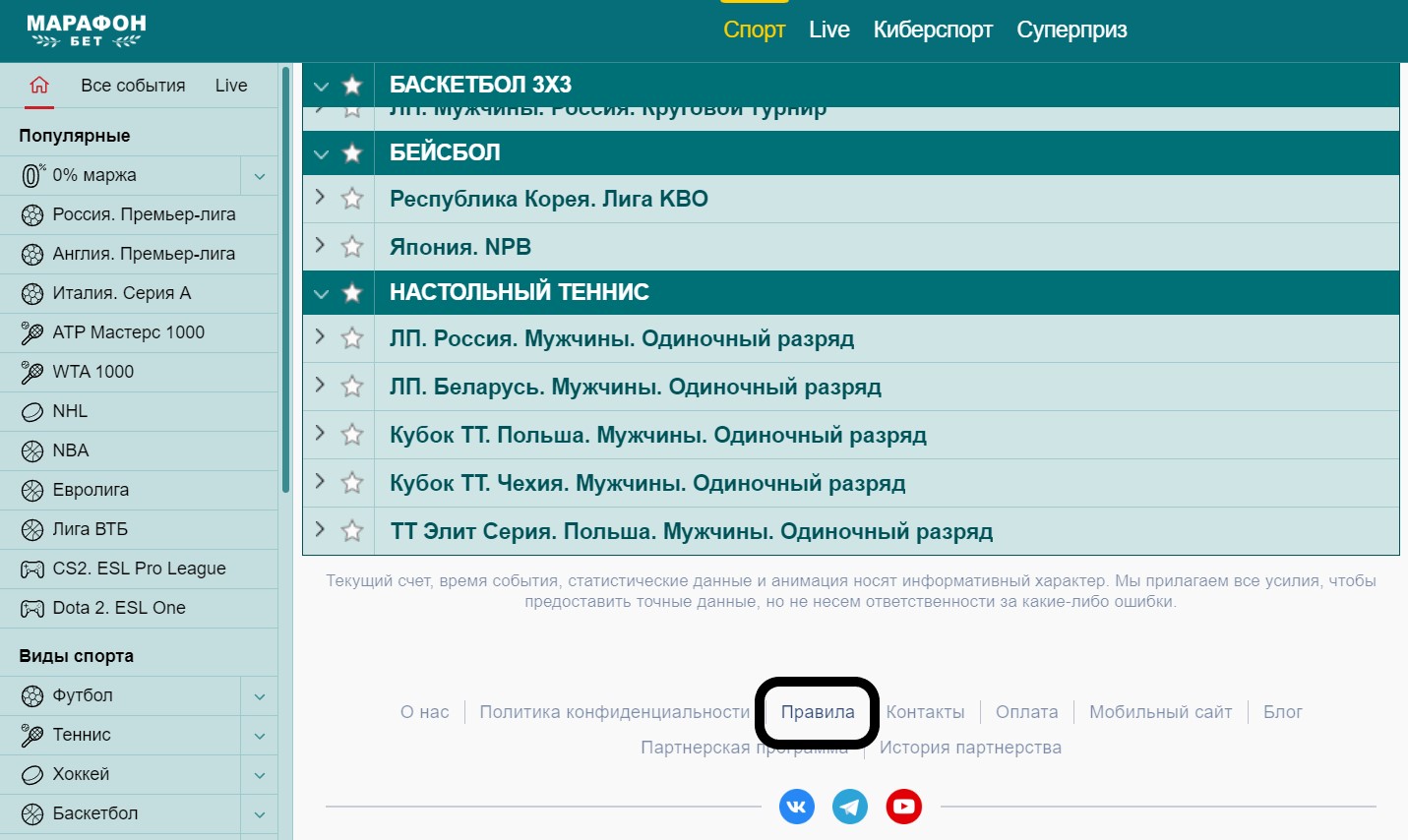Expand the Футбол dropdown in sidebar

click(x=259, y=694)
